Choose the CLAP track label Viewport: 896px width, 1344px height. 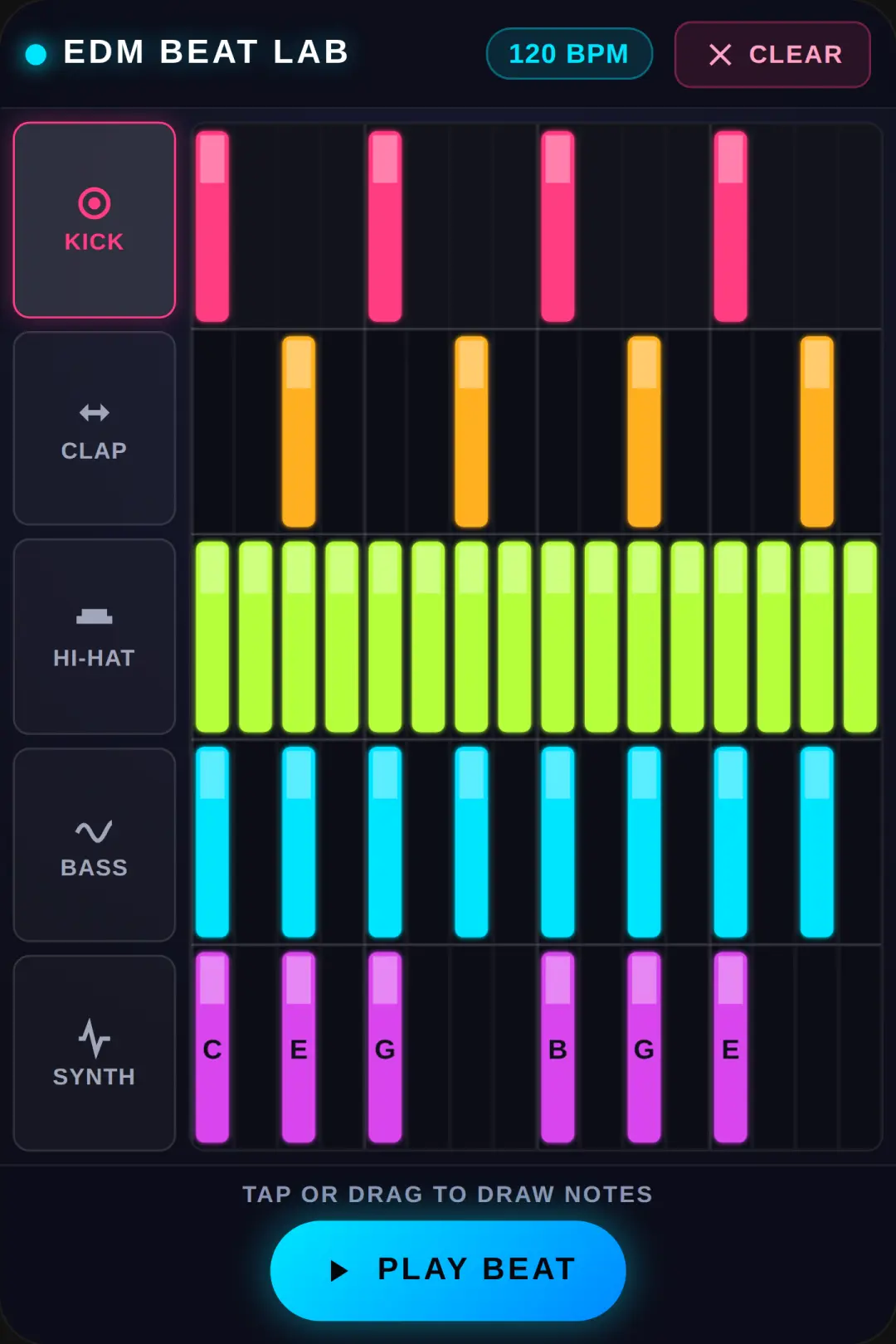click(94, 450)
